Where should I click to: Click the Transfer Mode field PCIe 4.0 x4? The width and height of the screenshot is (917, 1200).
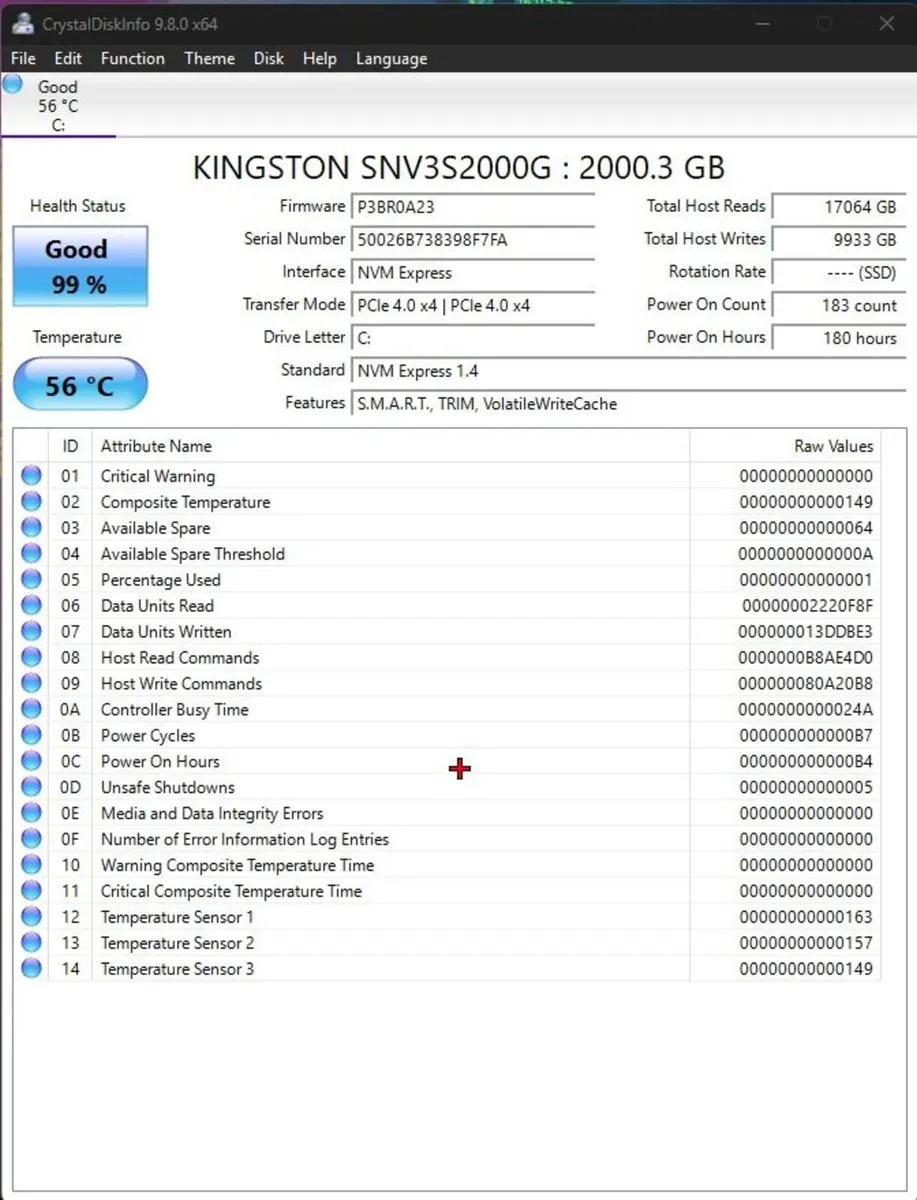pyautogui.click(x=473, y=305)
